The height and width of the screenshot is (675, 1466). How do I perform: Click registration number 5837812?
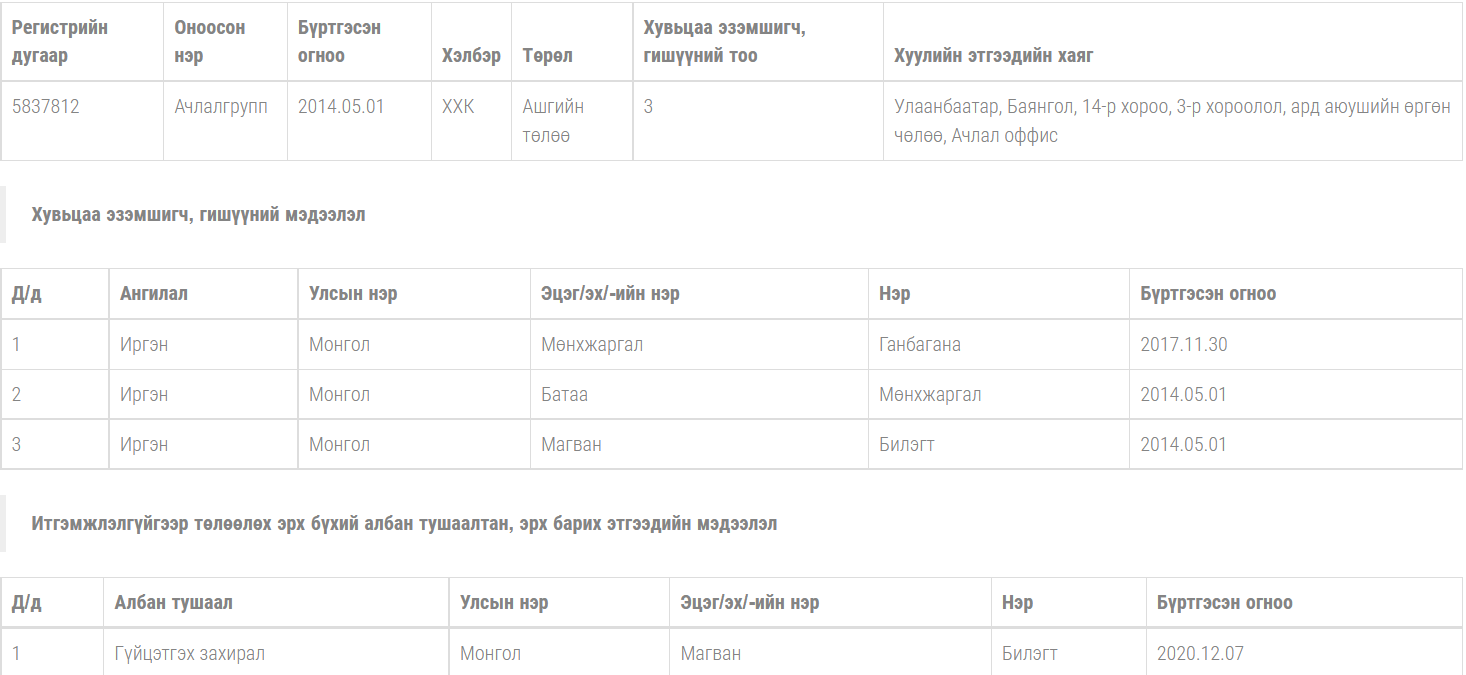coord(46,107)
